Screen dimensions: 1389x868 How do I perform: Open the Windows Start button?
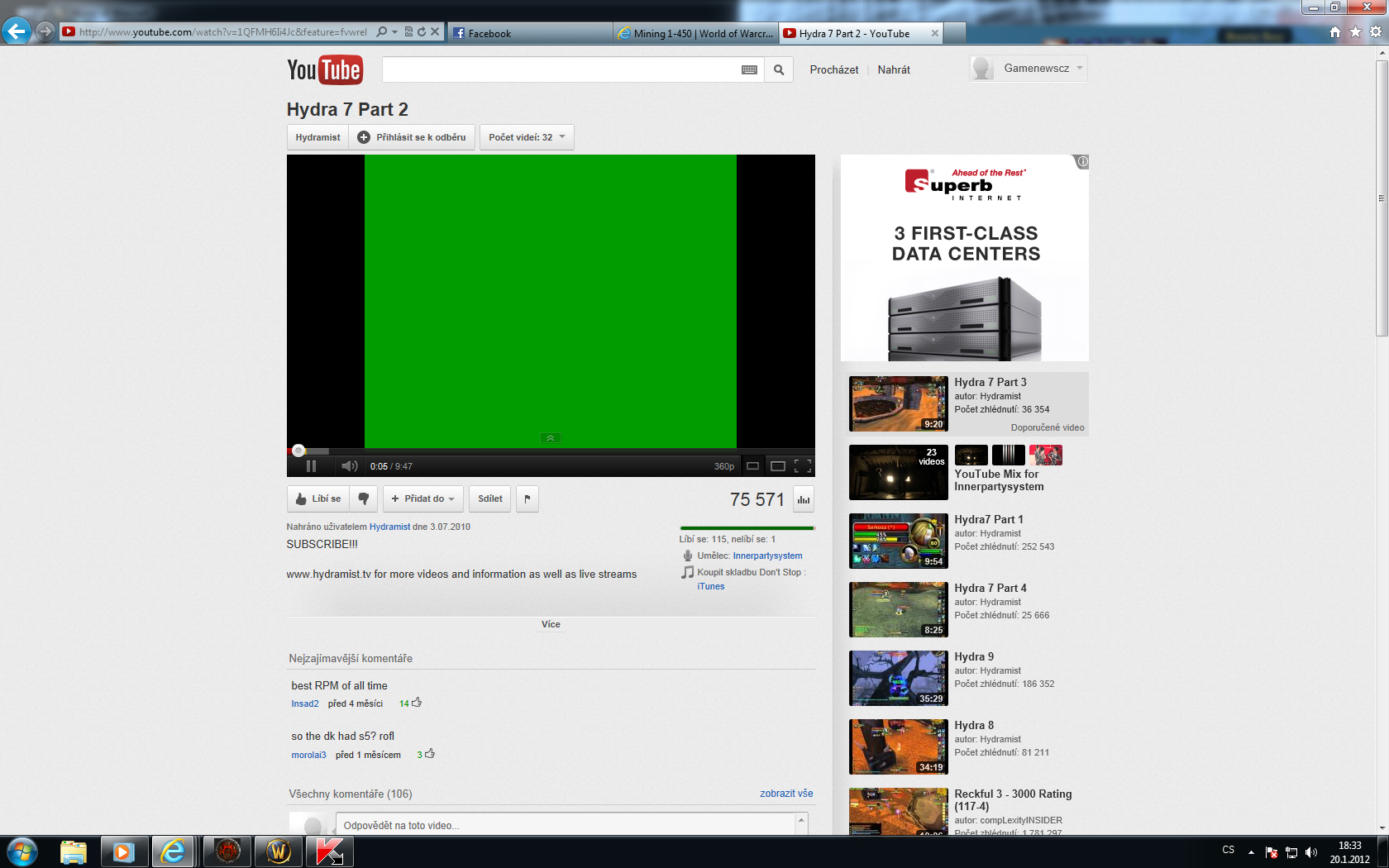(21, 851)
